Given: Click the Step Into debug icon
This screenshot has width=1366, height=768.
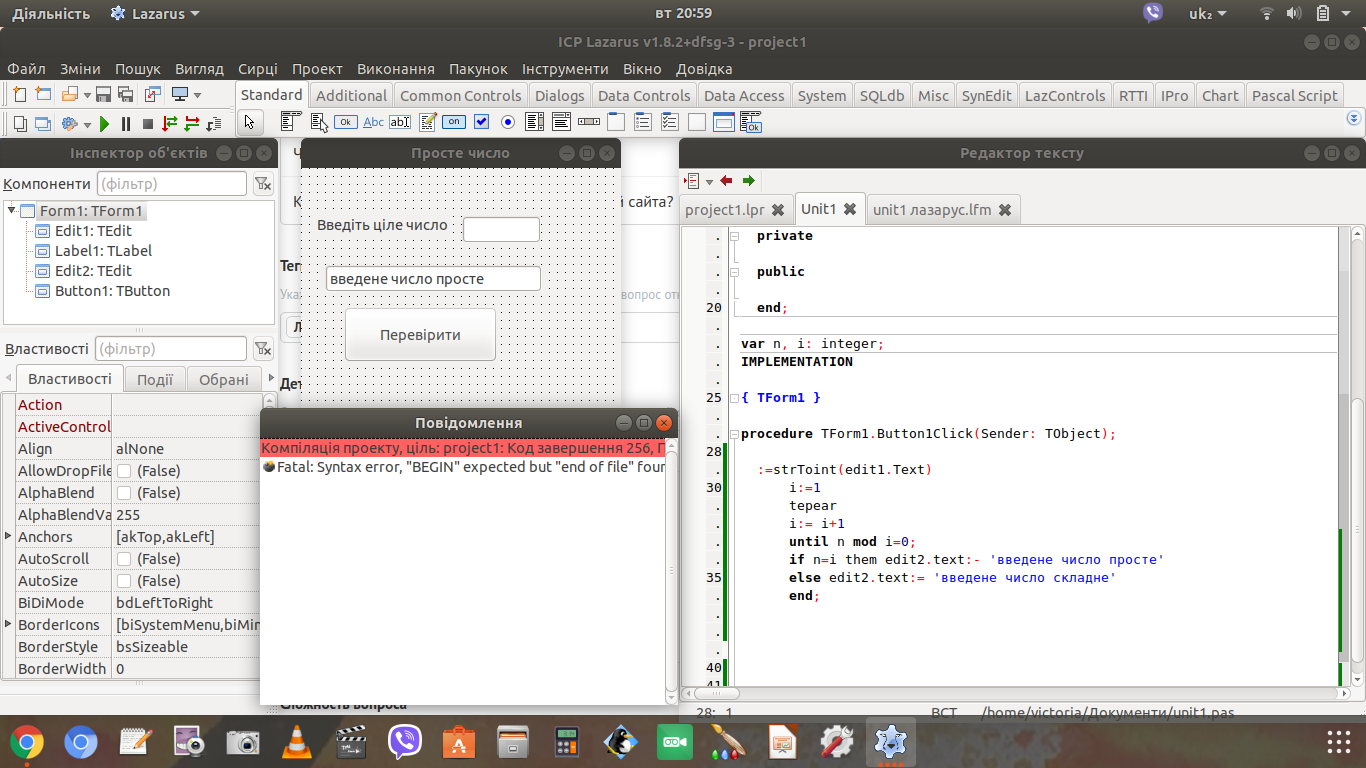Looking at the screenshot, I should click(x=170, y=124).
